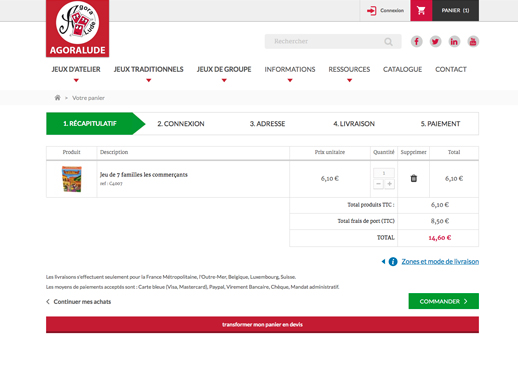Open the product thumbnail image
The image size is (518, 372).
72,179
